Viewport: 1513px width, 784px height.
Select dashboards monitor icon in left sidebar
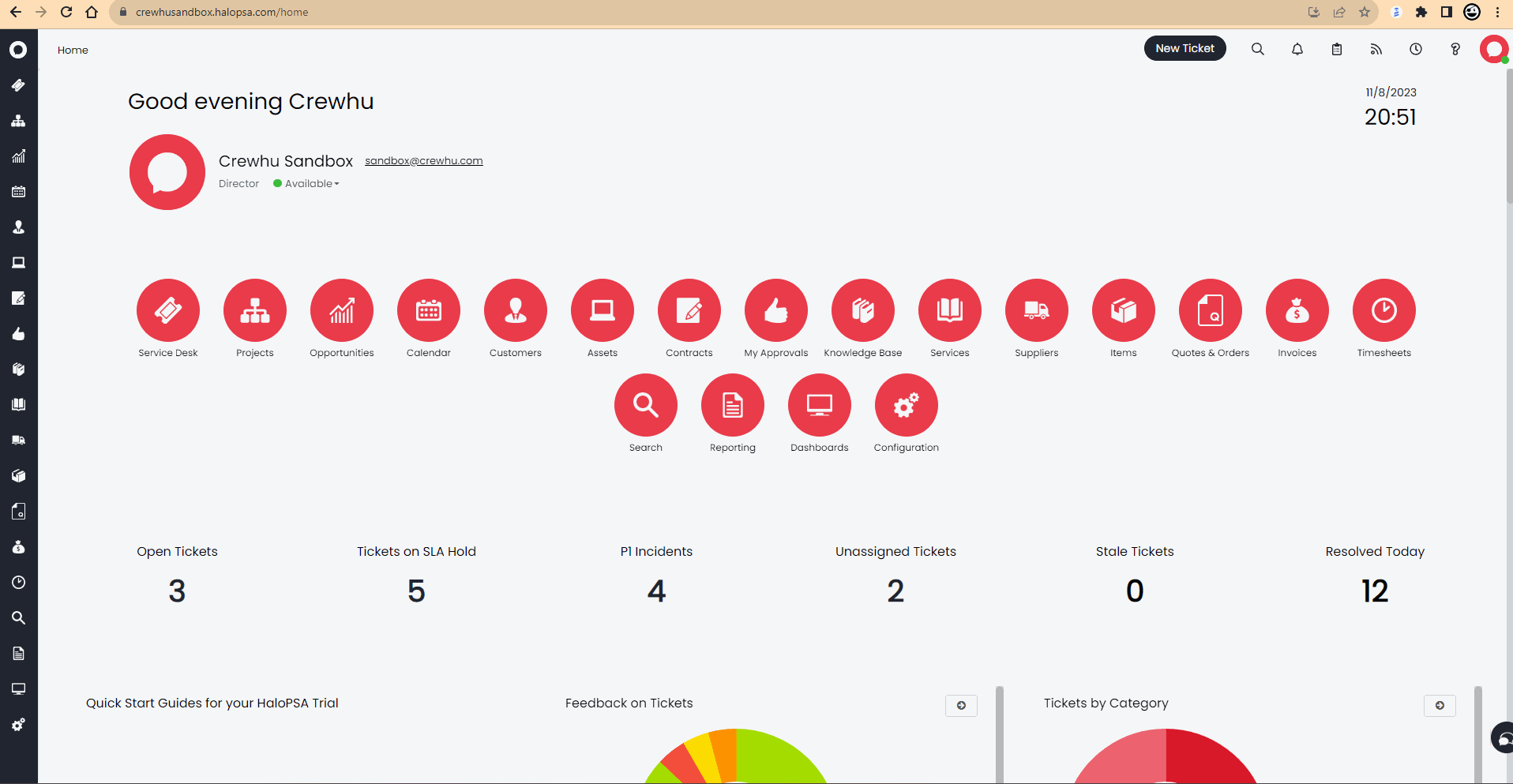coord(18,689)
